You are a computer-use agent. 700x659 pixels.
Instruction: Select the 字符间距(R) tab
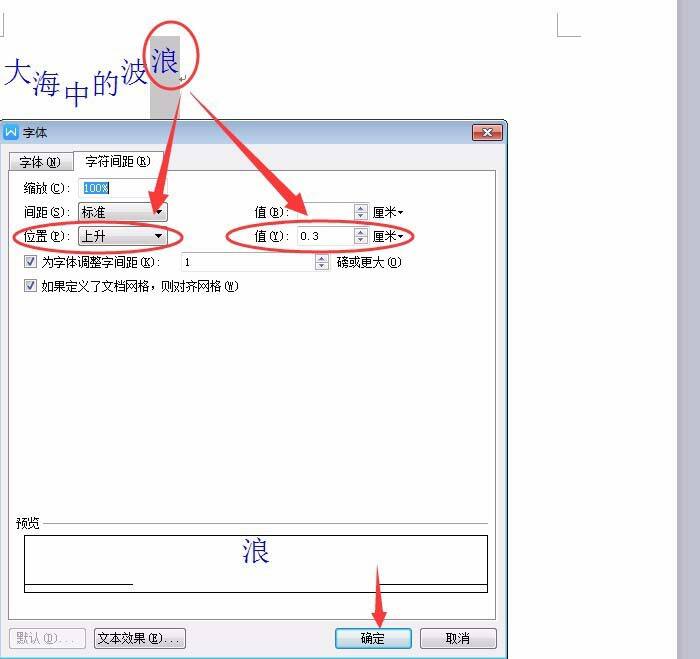[x=118, y=161]
